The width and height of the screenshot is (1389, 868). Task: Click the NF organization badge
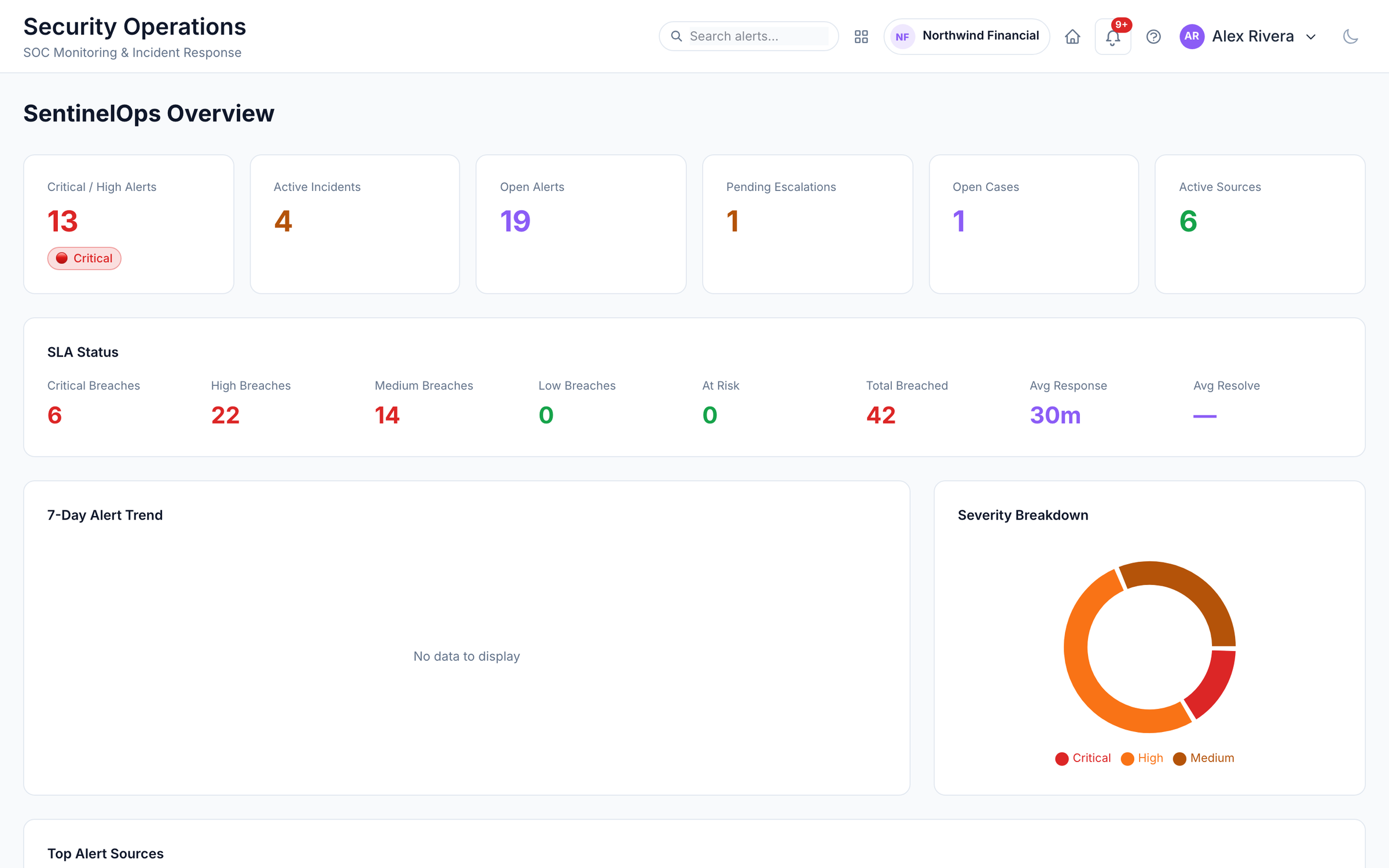[902, 37]
